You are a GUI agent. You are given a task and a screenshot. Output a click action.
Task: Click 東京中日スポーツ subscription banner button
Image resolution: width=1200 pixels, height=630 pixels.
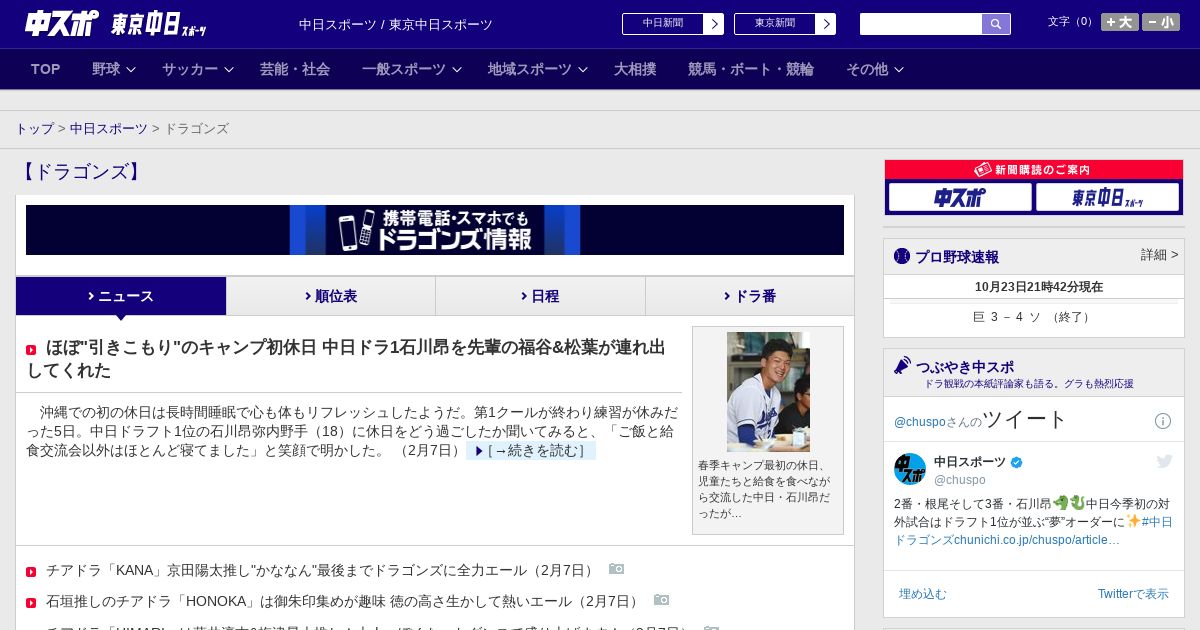click(1108, 197)
